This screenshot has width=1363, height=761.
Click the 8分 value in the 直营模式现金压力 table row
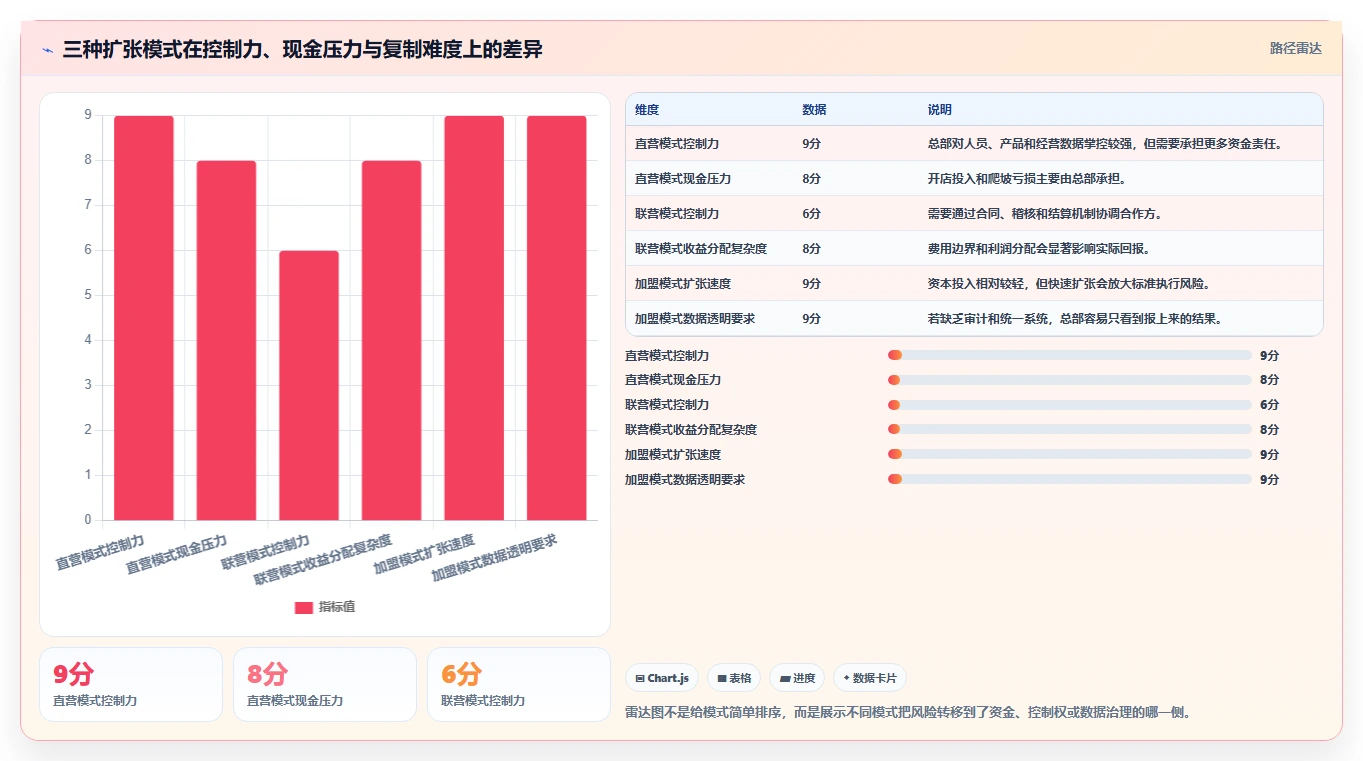[x=811, y=179]
